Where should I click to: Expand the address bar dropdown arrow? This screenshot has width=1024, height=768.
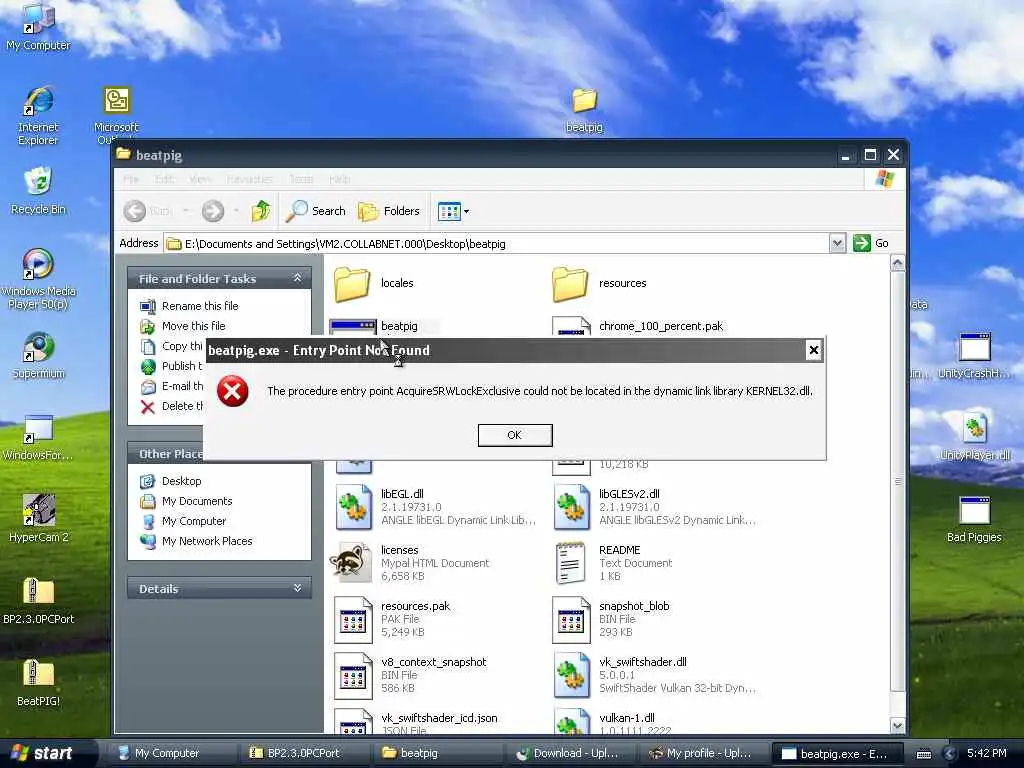click(x=837, y=244)
